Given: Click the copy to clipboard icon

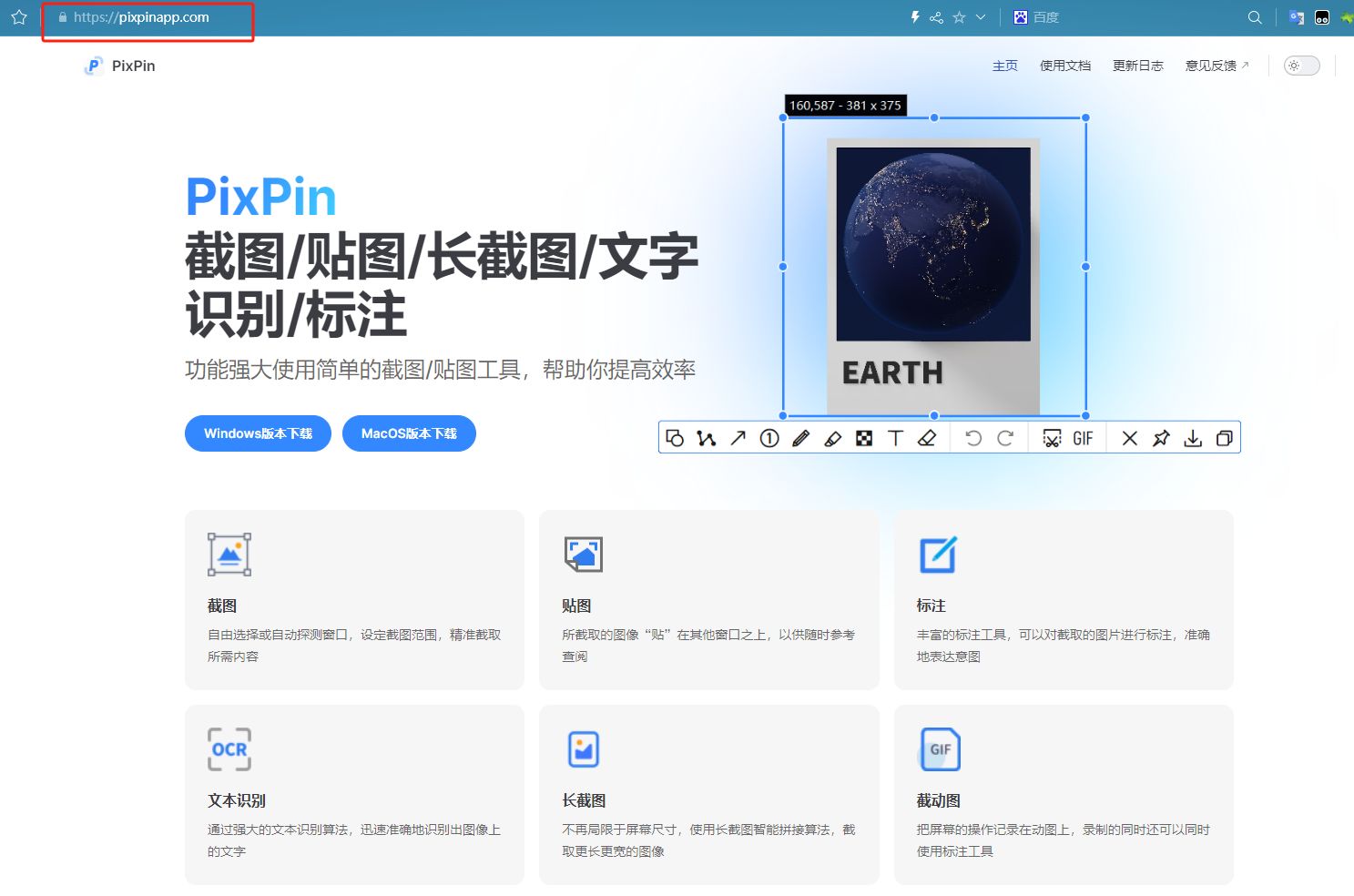Looking at the screenshot, I should [x=1225, y=438].
